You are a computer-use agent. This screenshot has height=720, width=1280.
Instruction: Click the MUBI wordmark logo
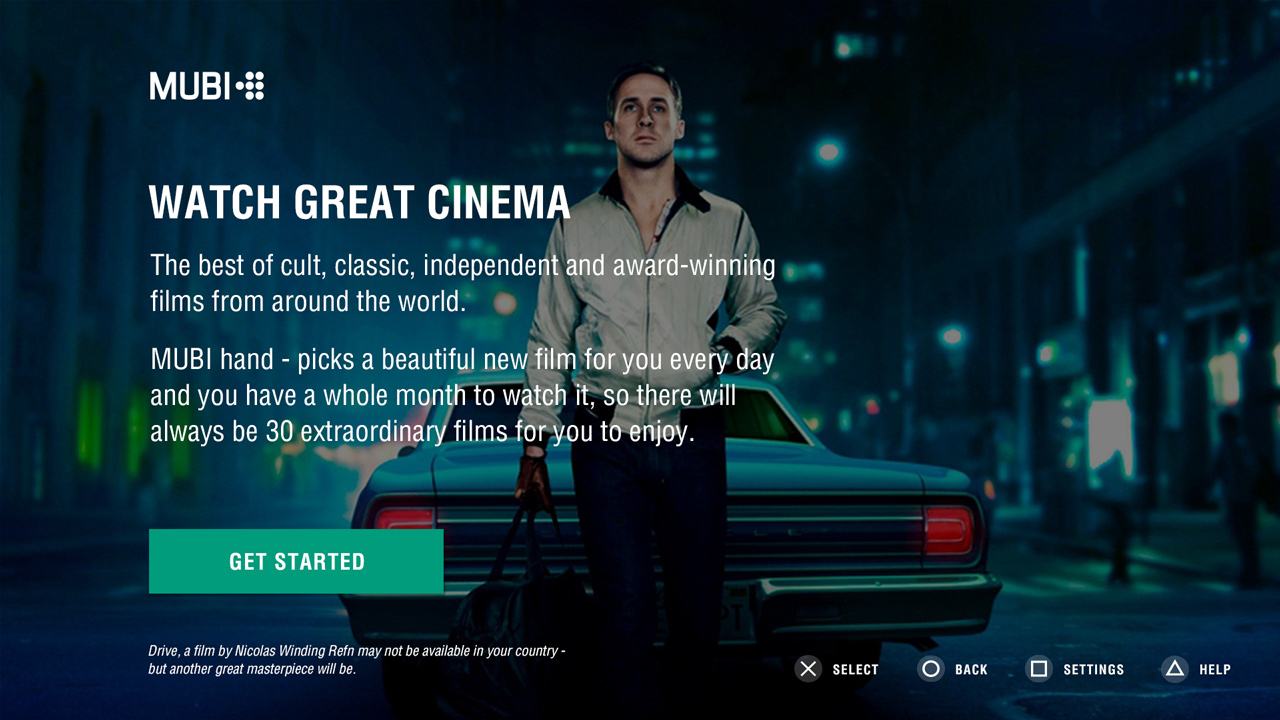click(x=191, y=86)
